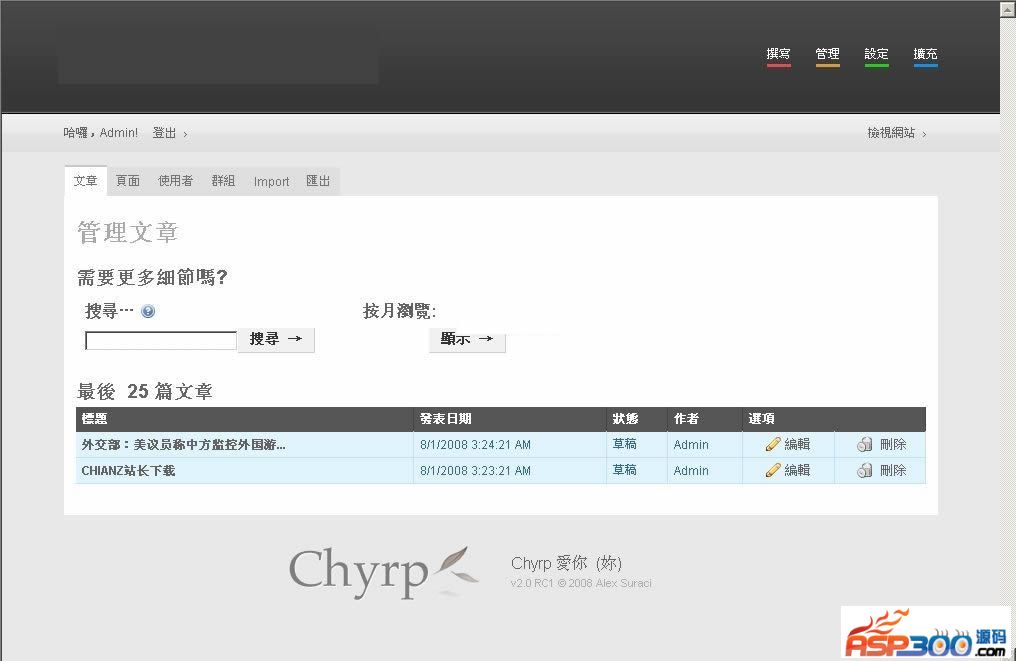Open the 設定 (Settings) navigation item
The image size is (1016, 661).
pyautogui.click(x=876, y=54)
